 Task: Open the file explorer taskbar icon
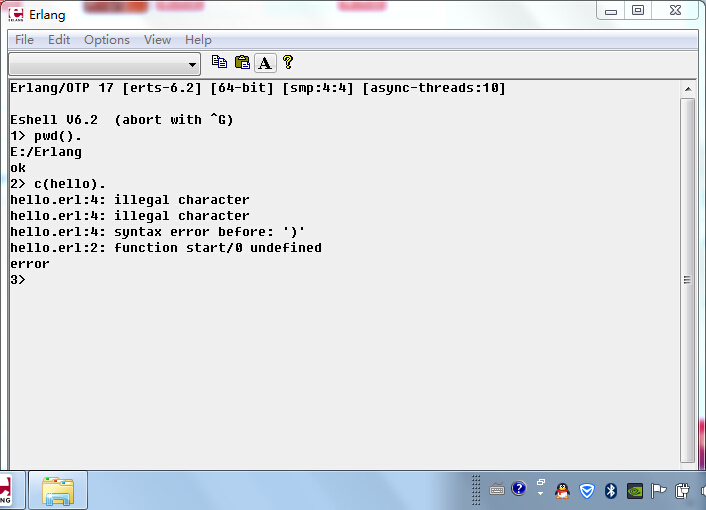[x=58, y=491]
